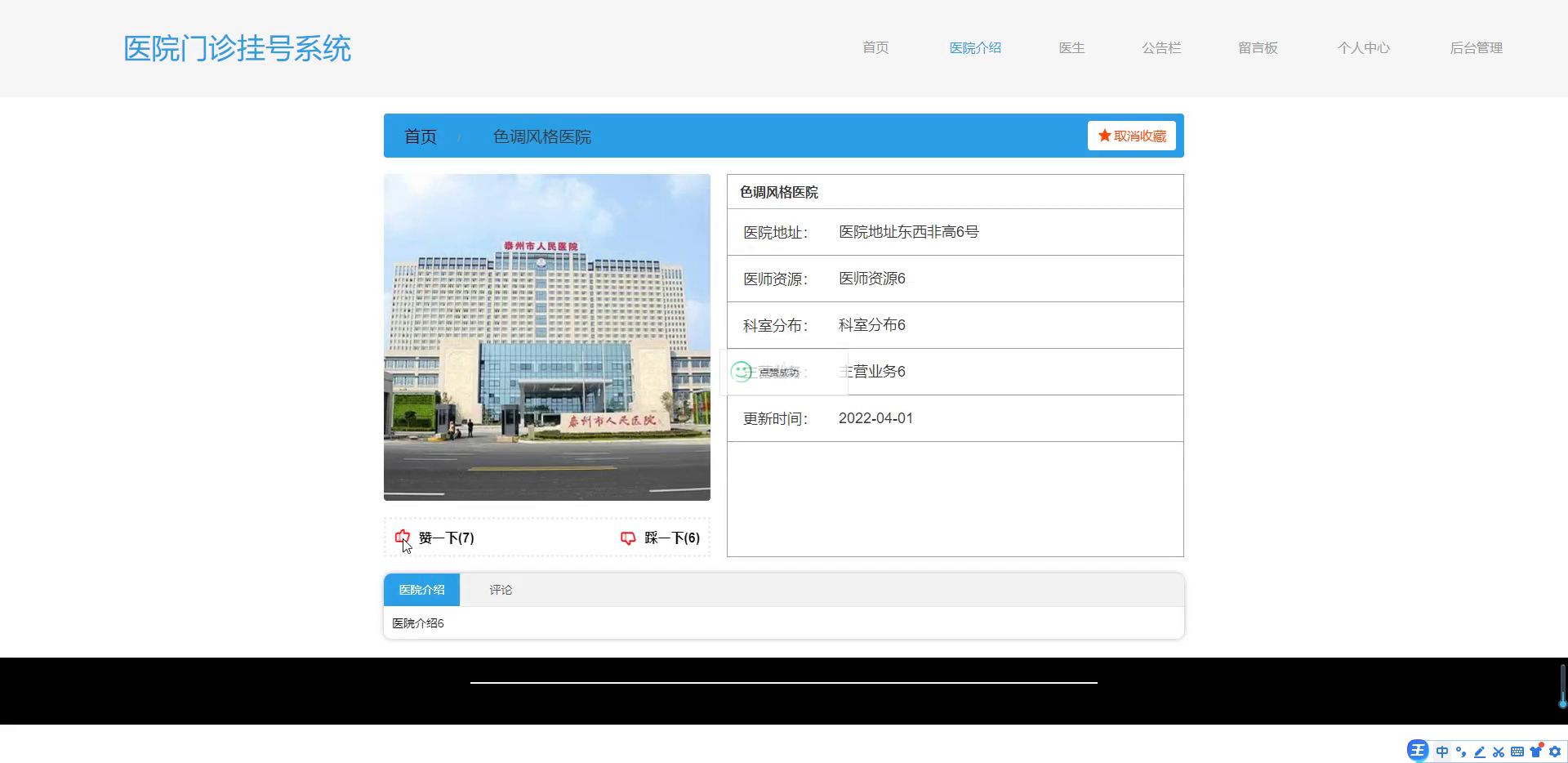The width and height of the screenshot is (1568, 763).
Task: Toggle Chinese input mode (中) in IME bar
Action: (x=1442, y=752)
